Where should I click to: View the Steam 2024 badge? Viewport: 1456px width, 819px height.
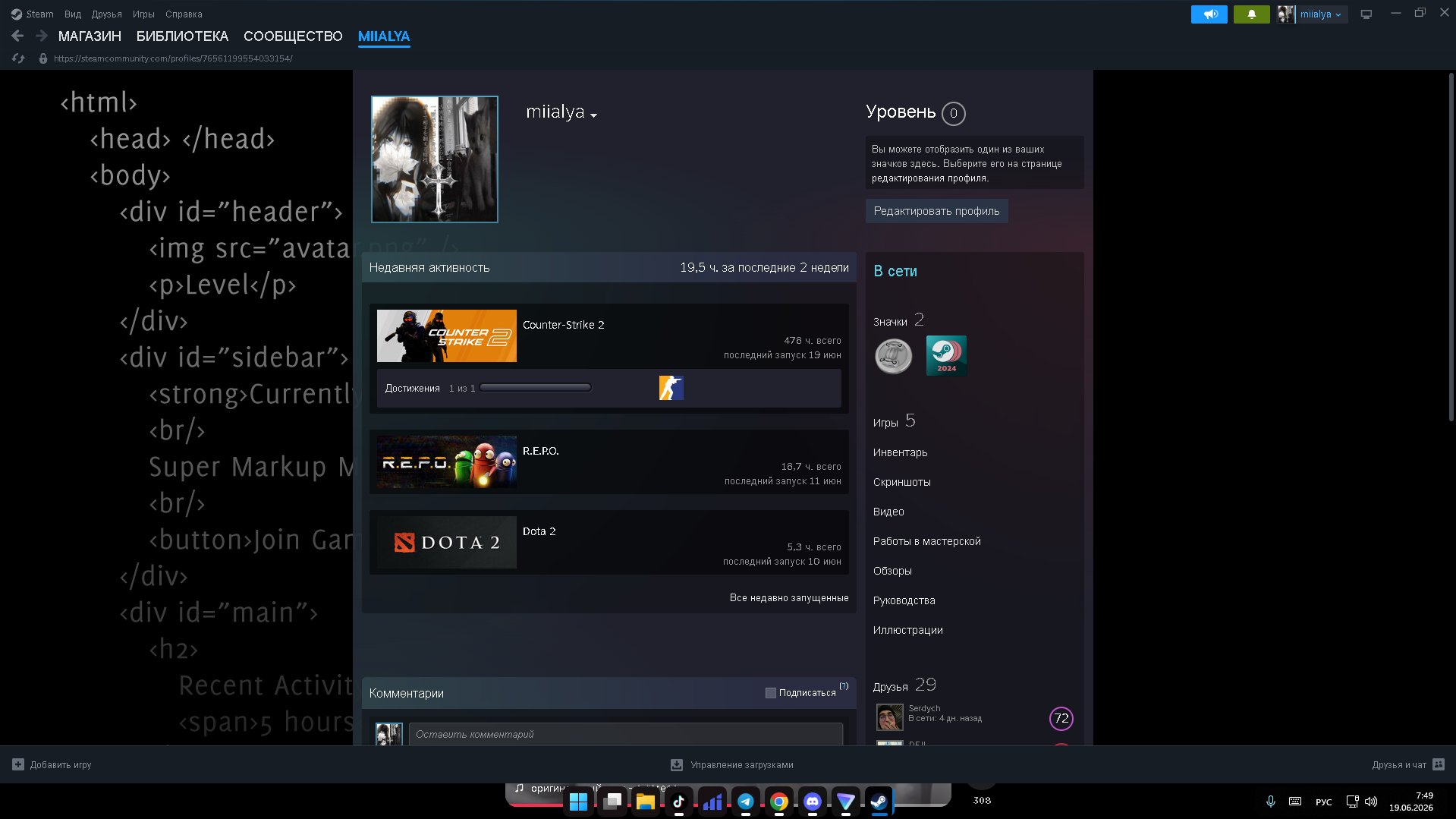coord(946,356)
